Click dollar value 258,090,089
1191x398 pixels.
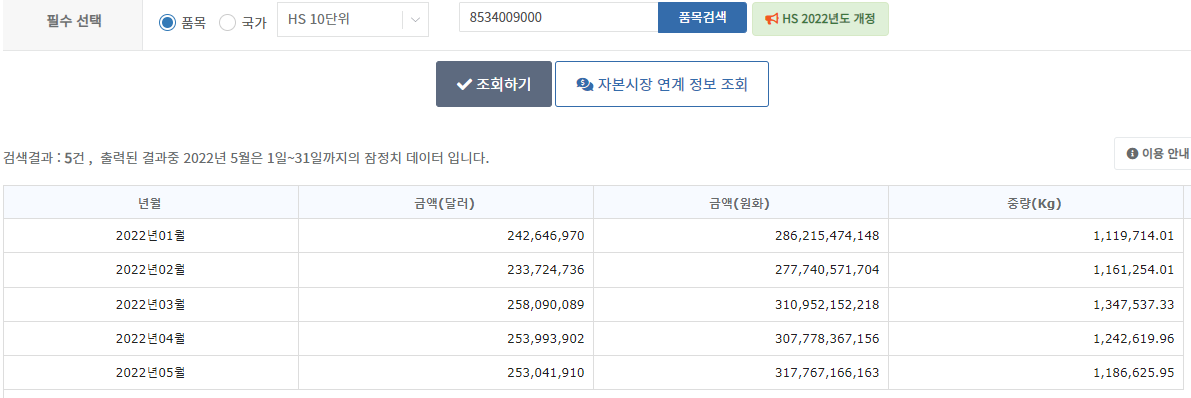(x=545, y=305)
